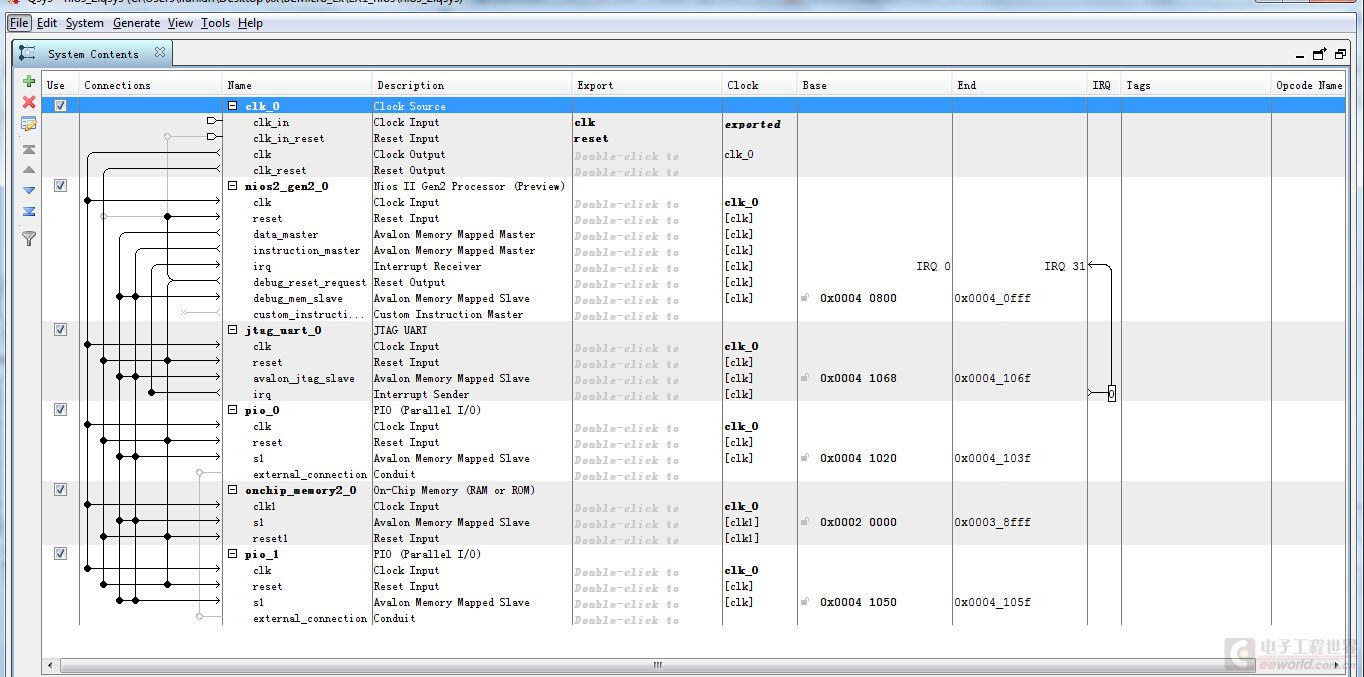Click the Description column header
1364x677 pixels.
click(x=472, y=85)
